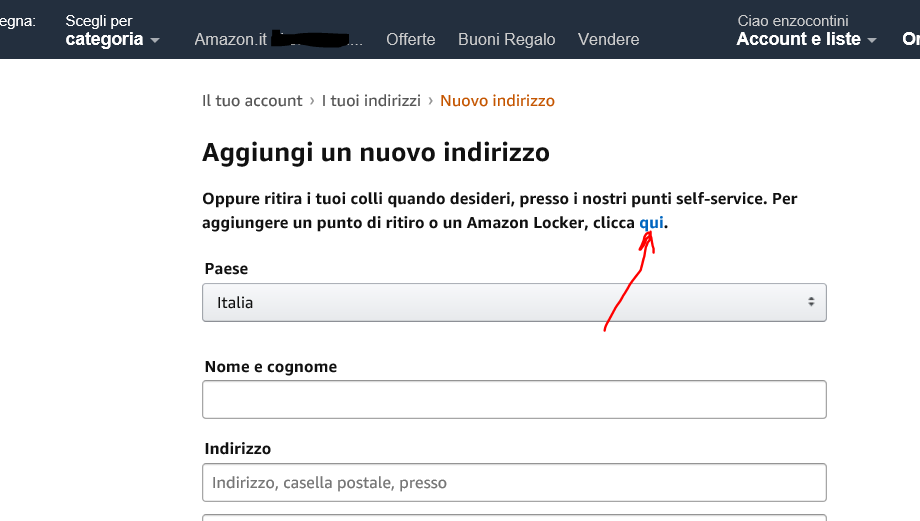Select Vendere in the top navigation
The width and height of the screenshot is (920, 521).
[x=608, y=40]
